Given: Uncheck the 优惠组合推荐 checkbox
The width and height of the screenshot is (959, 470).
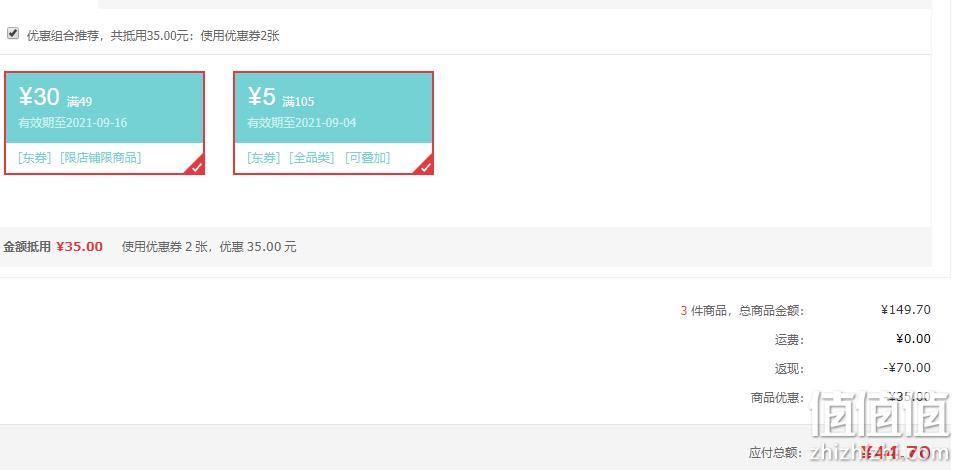Looking at the screenshot, I should (x=13, y=33).
